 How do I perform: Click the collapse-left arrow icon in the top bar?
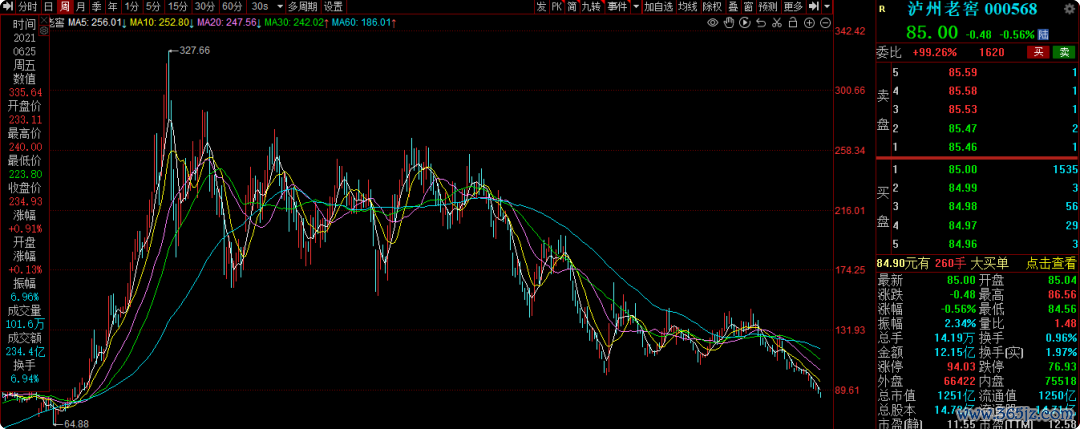pyautogui.click(x=8, y=7)
